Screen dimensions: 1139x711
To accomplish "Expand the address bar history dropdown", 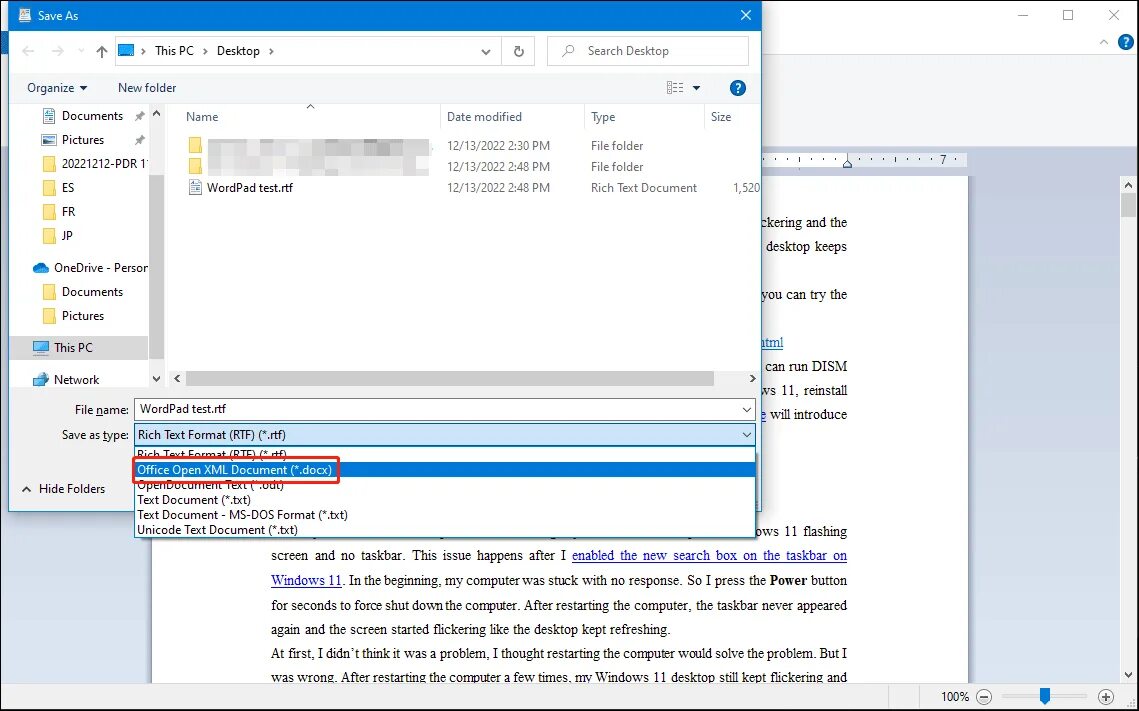I will [485, 52].
